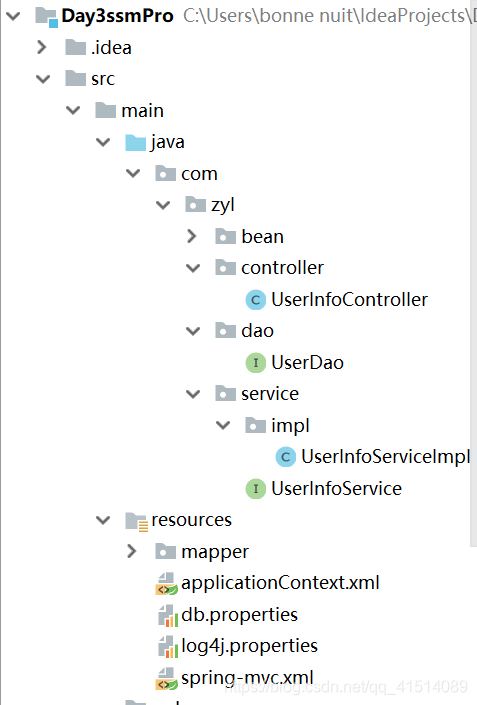Click the spring-mvc.xml file icon
This screenshot has width=477, height=705.
click(166, 678)
